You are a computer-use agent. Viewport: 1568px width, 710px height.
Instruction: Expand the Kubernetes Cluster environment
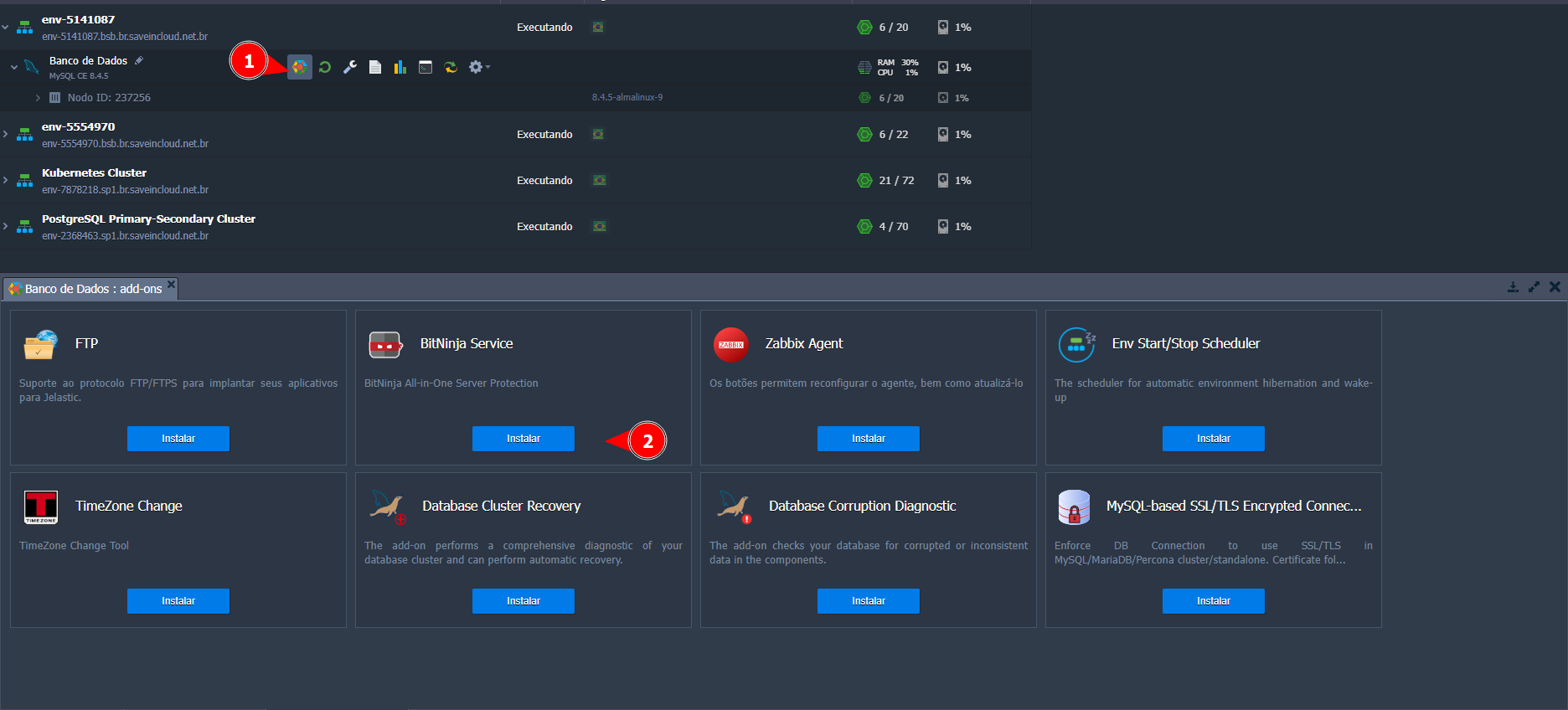coord(6,180)
